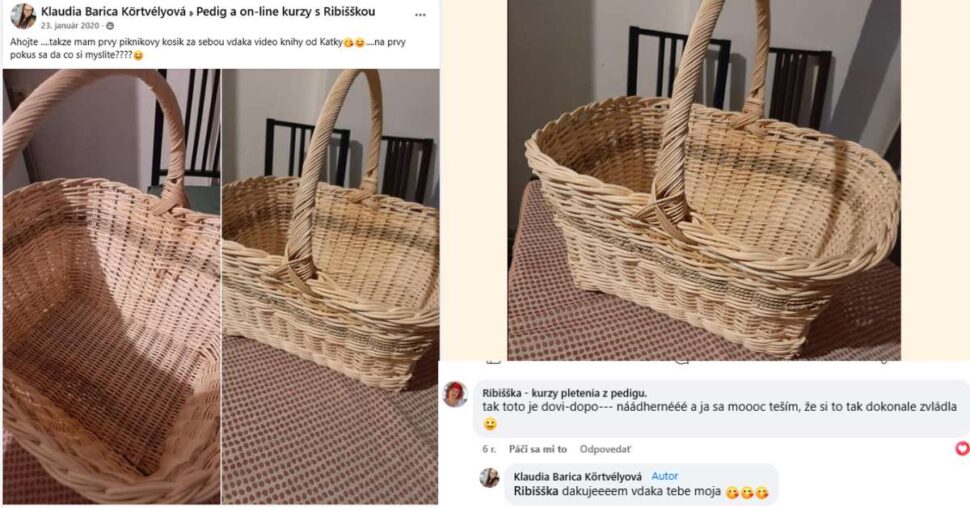This screenshot has height=508, width=970.
Task: Click Klaudia's avatar in the reply
Action: [x=489, y=477]
